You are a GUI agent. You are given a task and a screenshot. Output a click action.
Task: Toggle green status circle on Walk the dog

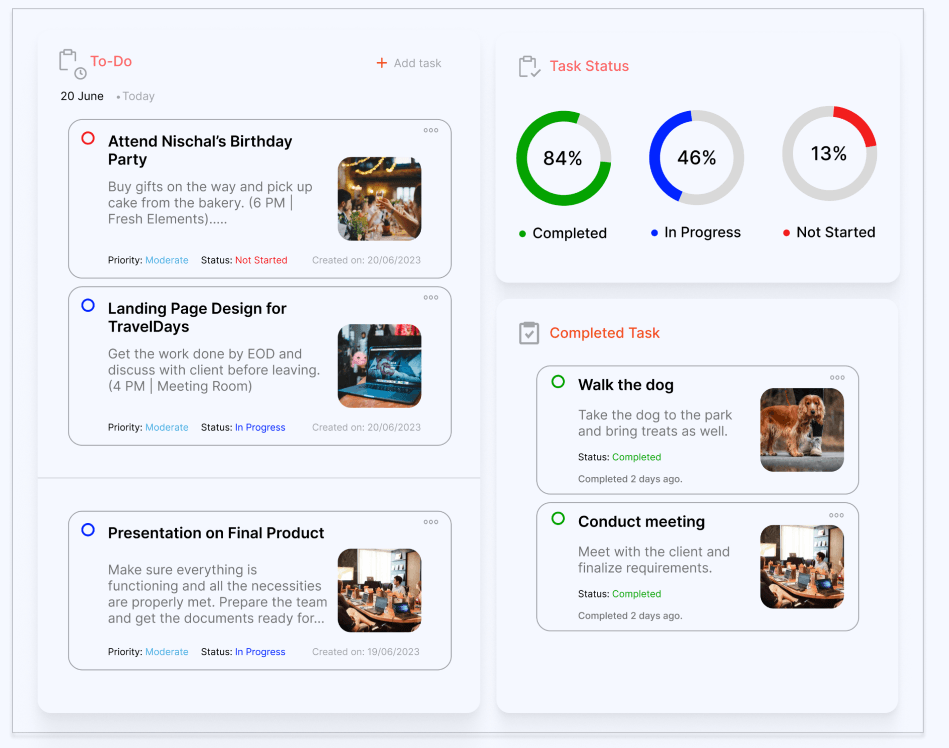pos(558,382)
